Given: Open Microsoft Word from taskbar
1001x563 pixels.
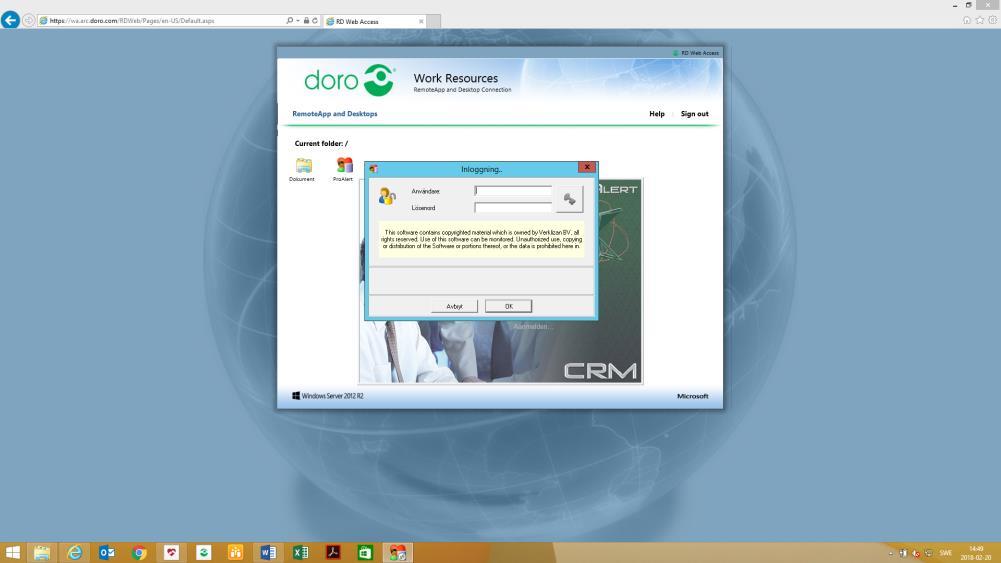Looking at the screenshot, I should (x=268, y=552).
